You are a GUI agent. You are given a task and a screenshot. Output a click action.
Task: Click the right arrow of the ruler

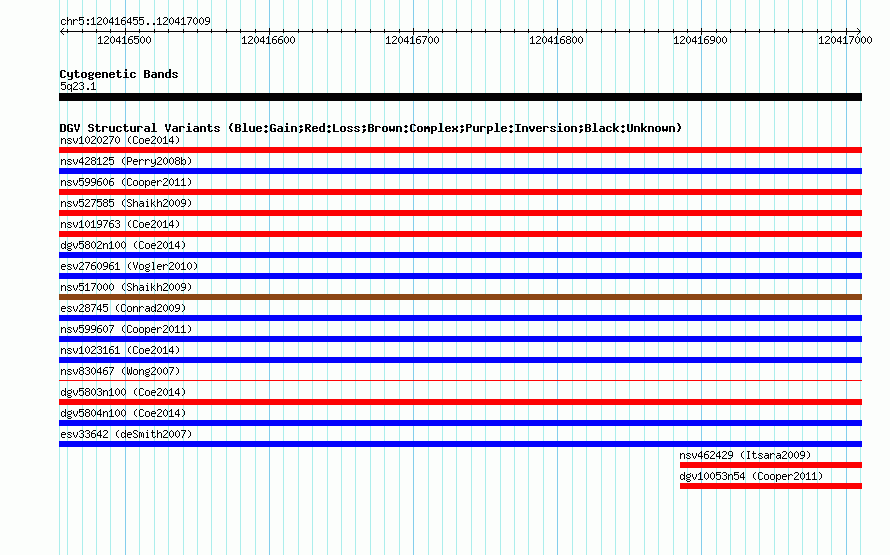(858, 31)
